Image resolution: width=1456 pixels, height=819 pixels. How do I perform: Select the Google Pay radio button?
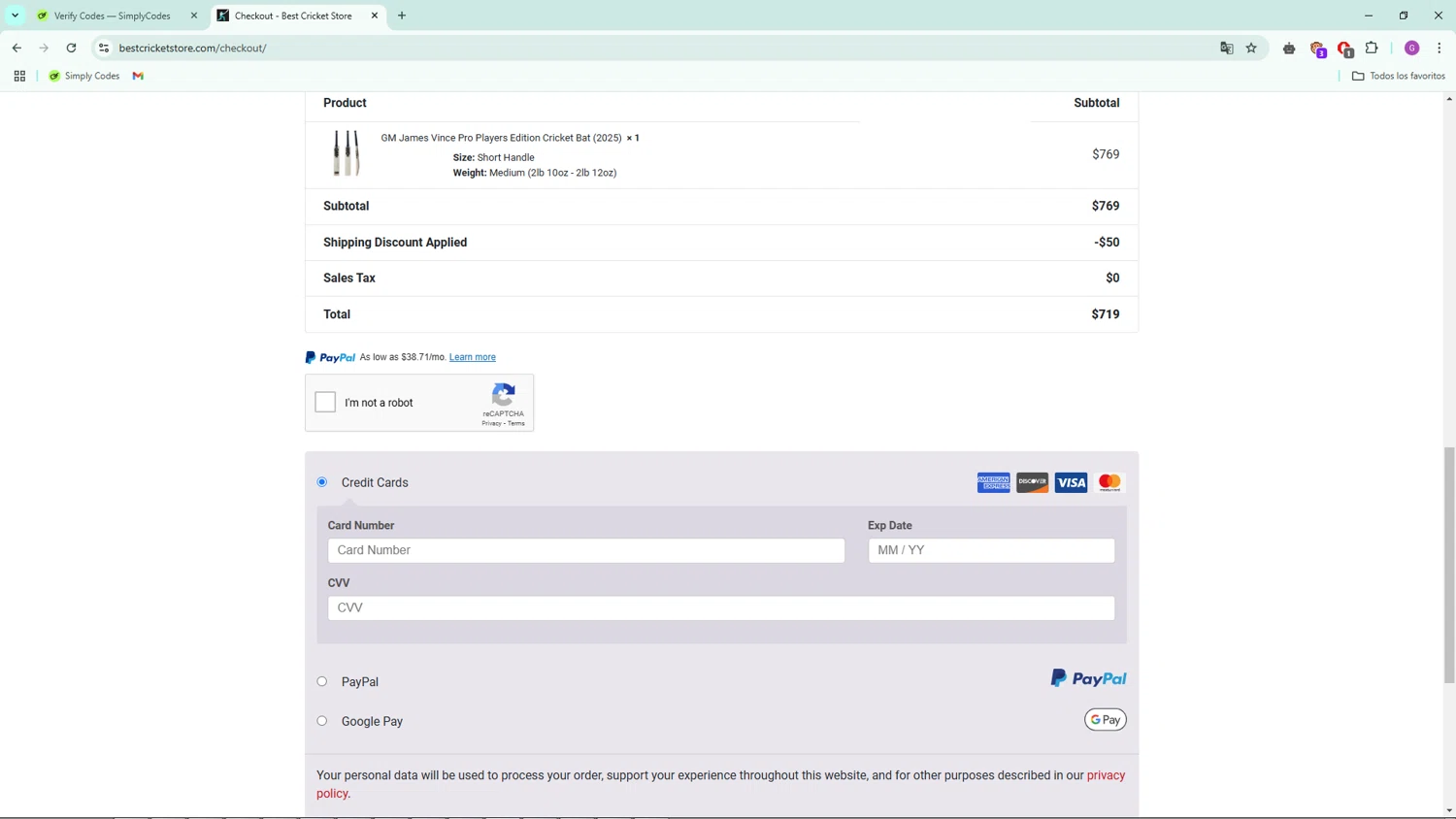pyautogui.click(x=322, y=721)
